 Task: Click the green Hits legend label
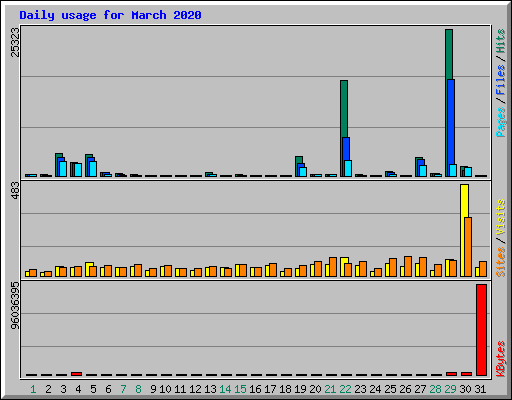point(500,41)
